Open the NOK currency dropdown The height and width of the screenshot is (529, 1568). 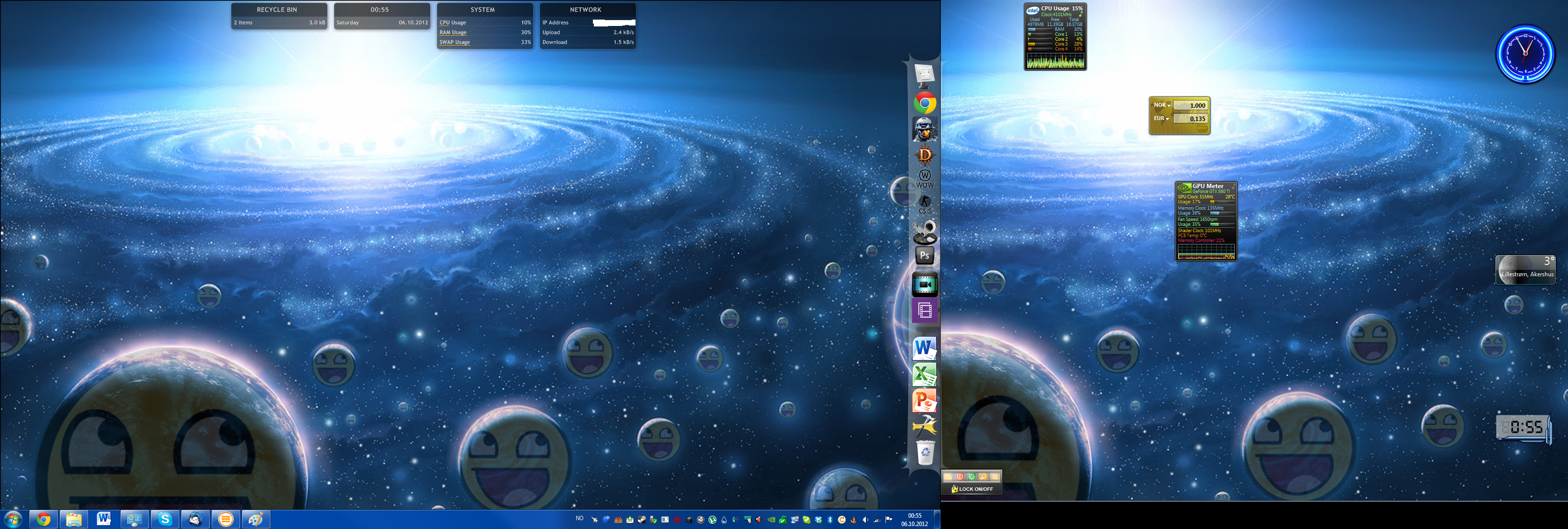coord(1162,105)
